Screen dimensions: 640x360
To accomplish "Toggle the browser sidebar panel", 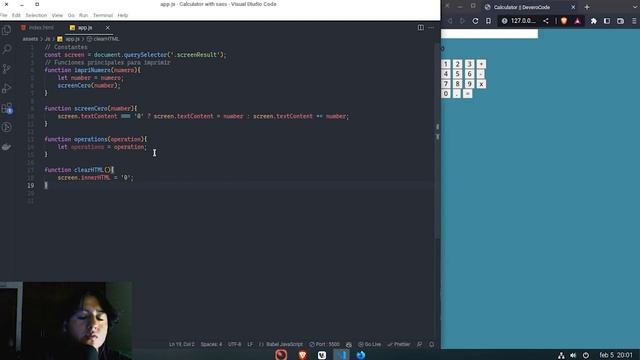I will tap(607, 21).
